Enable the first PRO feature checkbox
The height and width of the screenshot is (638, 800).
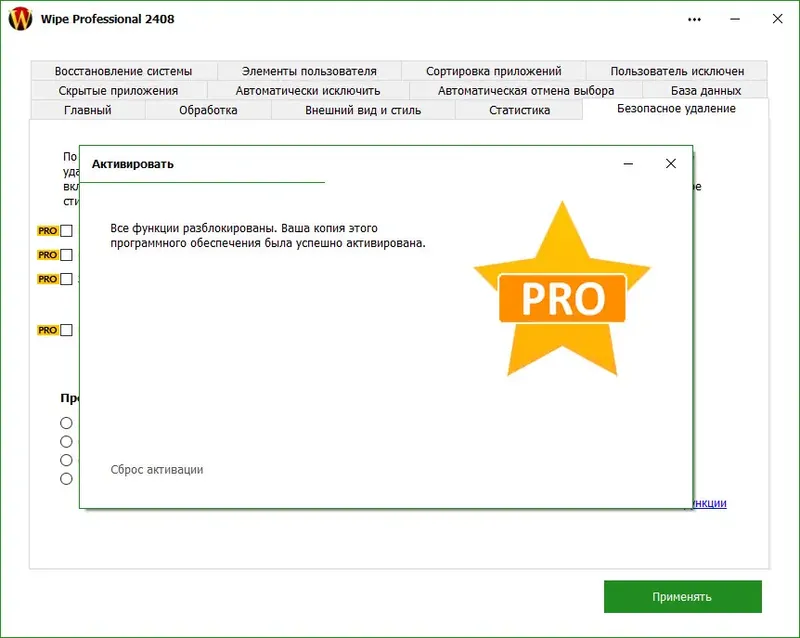pos(66,230)
